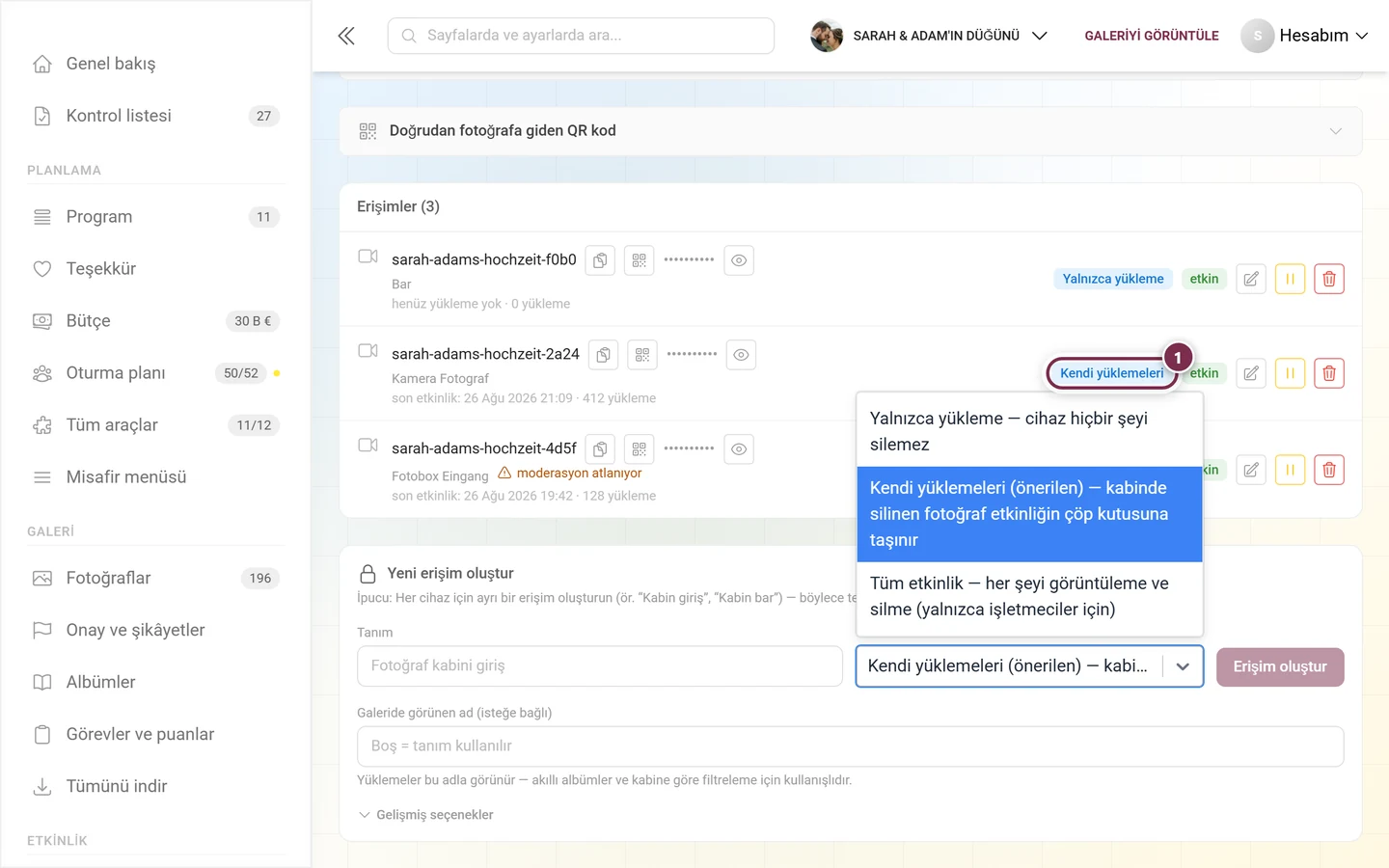The height and width of the screenshot is (868, 1389).
Task: Collapse the sidebar with double-chevron icon
Action: [x=346, y=36]
